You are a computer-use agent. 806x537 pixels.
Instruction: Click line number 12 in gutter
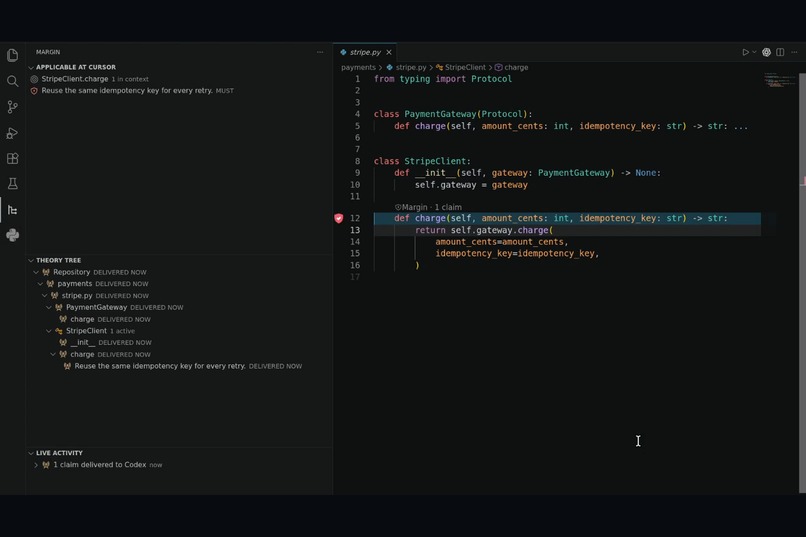click(x=355, y=218)
